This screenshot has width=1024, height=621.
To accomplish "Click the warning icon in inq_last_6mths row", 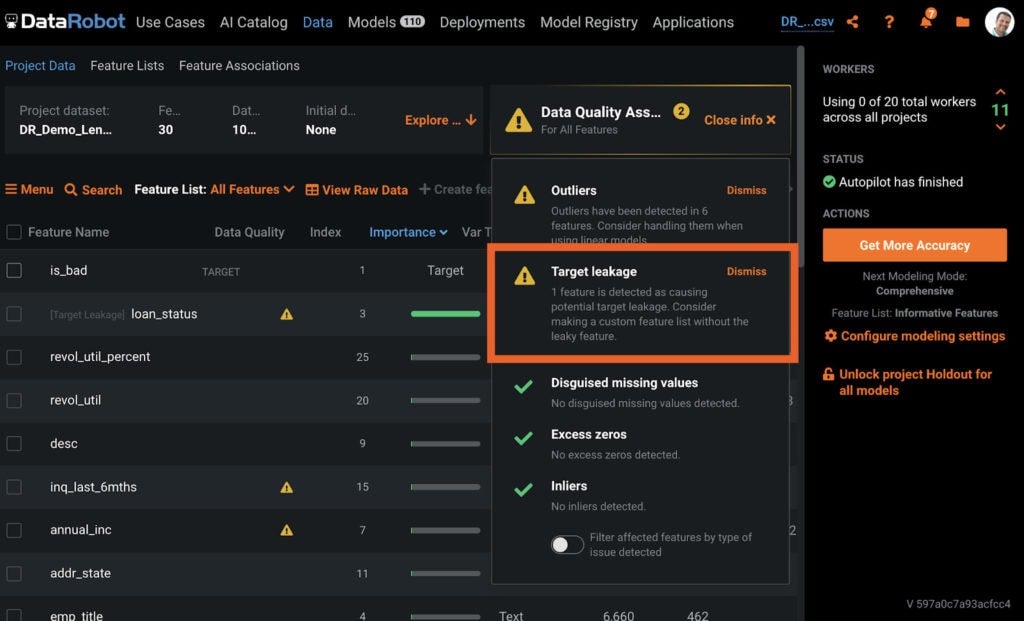I will 287,487.
